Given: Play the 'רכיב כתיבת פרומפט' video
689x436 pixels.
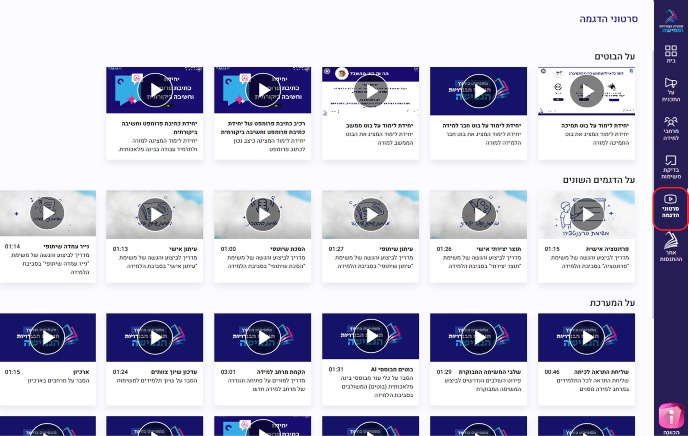Looking at the screenshot, I should click(x=263, y=90).
